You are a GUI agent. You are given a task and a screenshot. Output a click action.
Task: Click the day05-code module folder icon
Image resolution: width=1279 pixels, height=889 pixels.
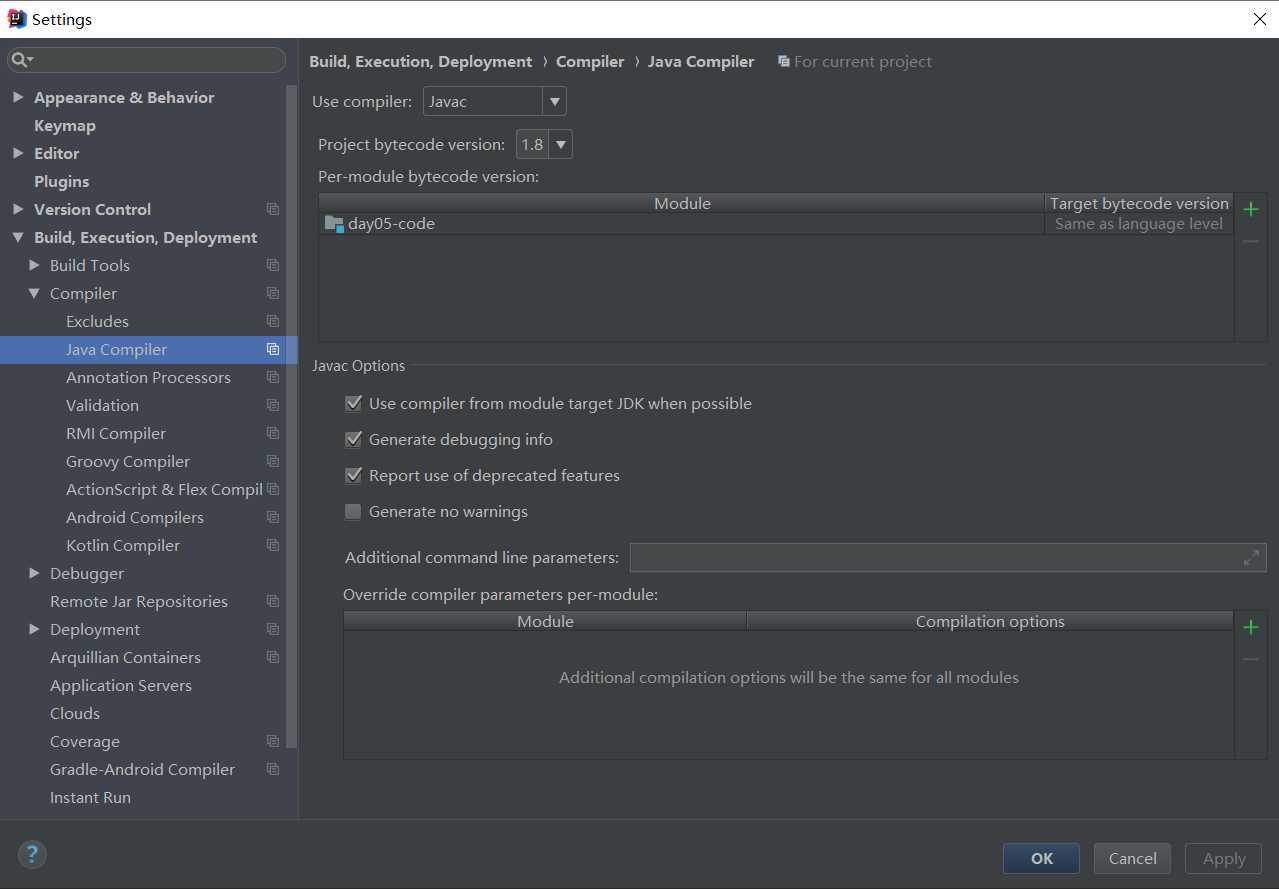[334, 223]
